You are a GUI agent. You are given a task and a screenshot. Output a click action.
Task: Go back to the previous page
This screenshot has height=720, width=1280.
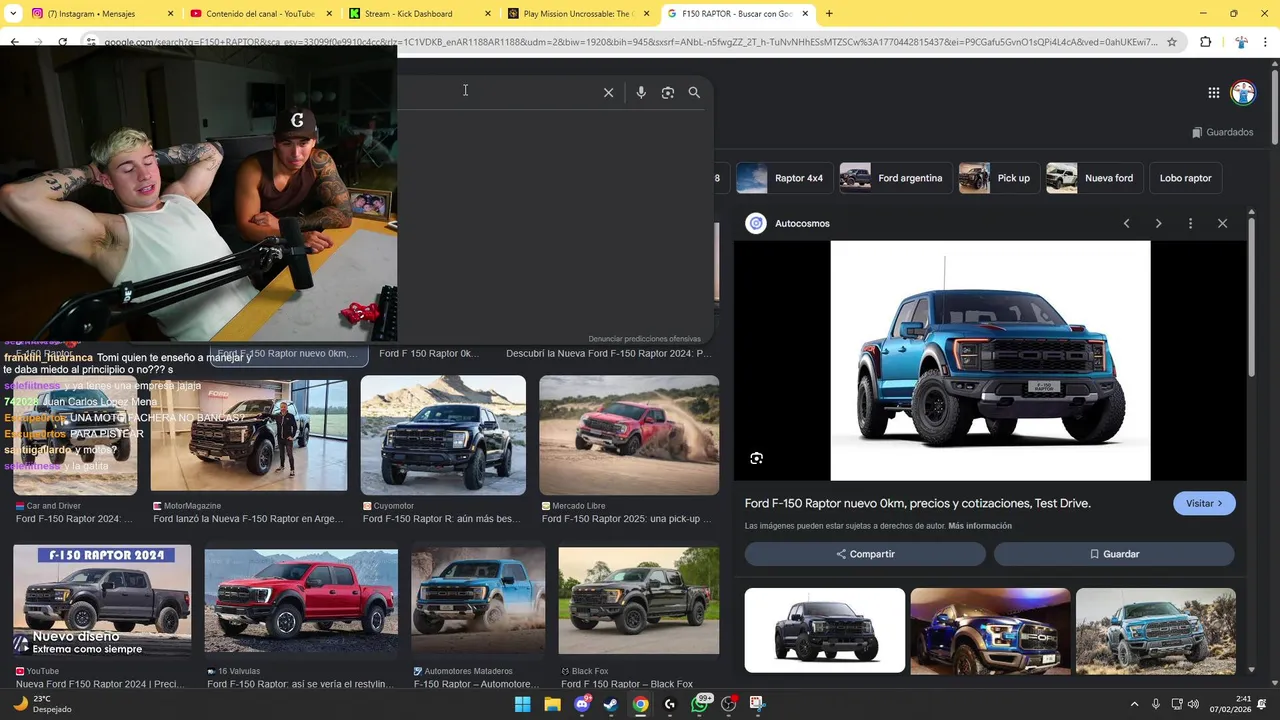pos(14,42)
